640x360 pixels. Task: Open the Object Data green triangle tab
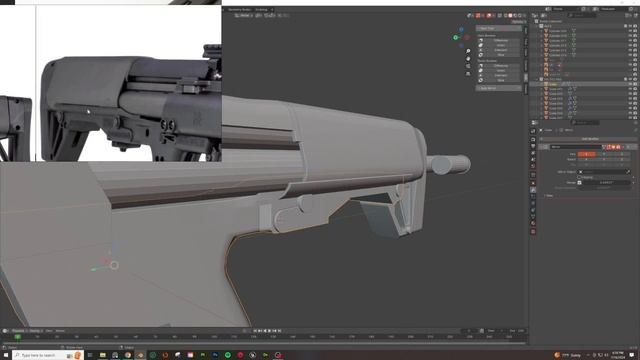pyautogui.click(x=533, y=217)
